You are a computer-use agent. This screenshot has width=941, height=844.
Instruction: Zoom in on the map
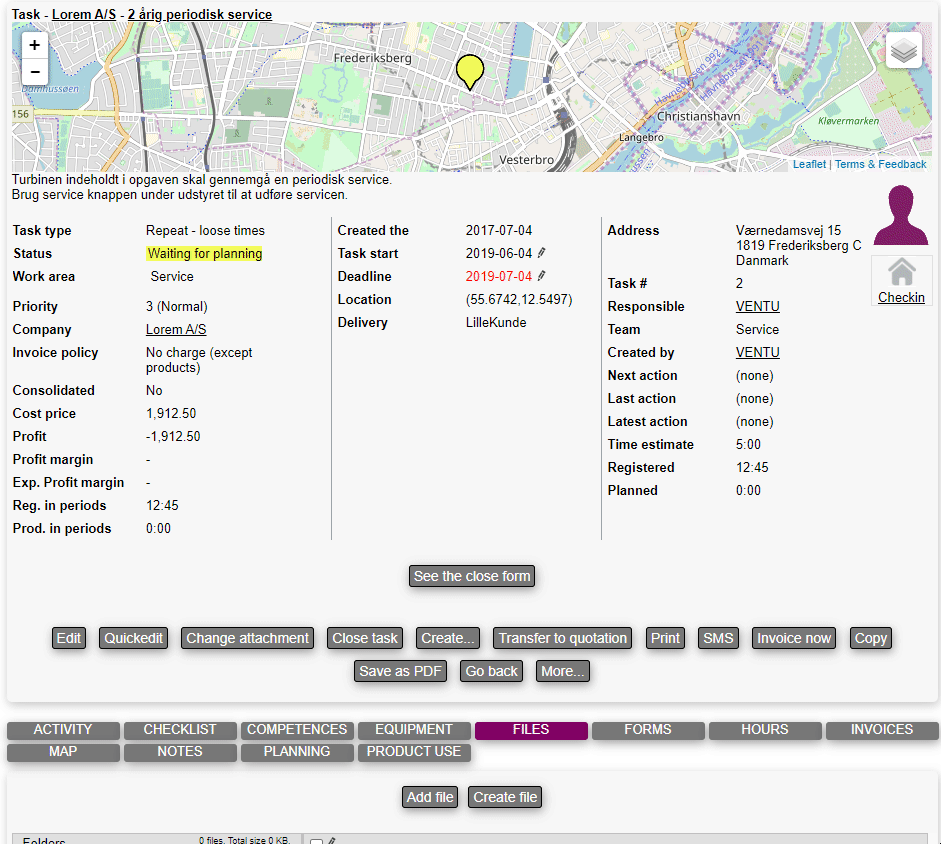pos(34,46)
